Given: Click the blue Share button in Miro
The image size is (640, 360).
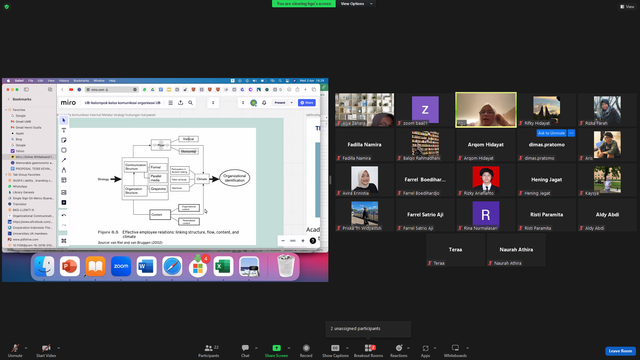Looking at the screenshot, I should point(307,103).
